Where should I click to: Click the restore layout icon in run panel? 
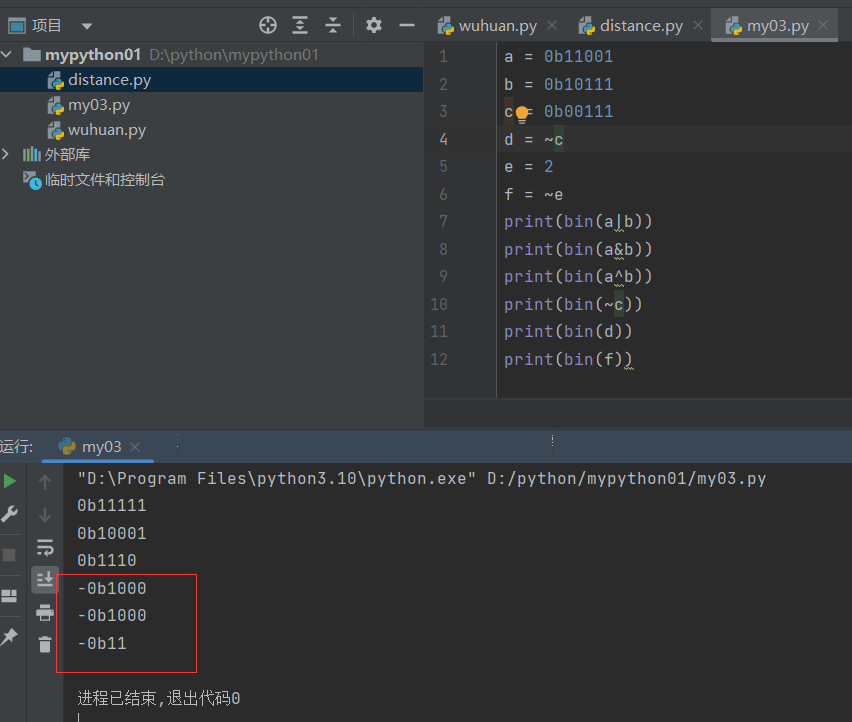click(9, 596)
